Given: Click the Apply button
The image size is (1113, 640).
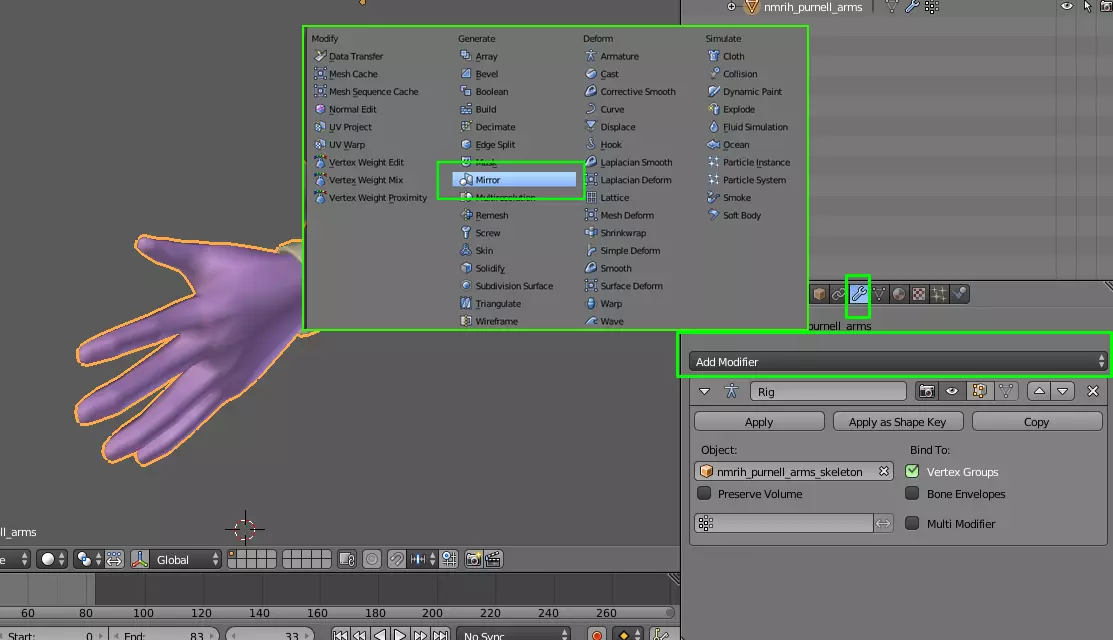Looking at the screenshot, I should click(x=759, y=422).
